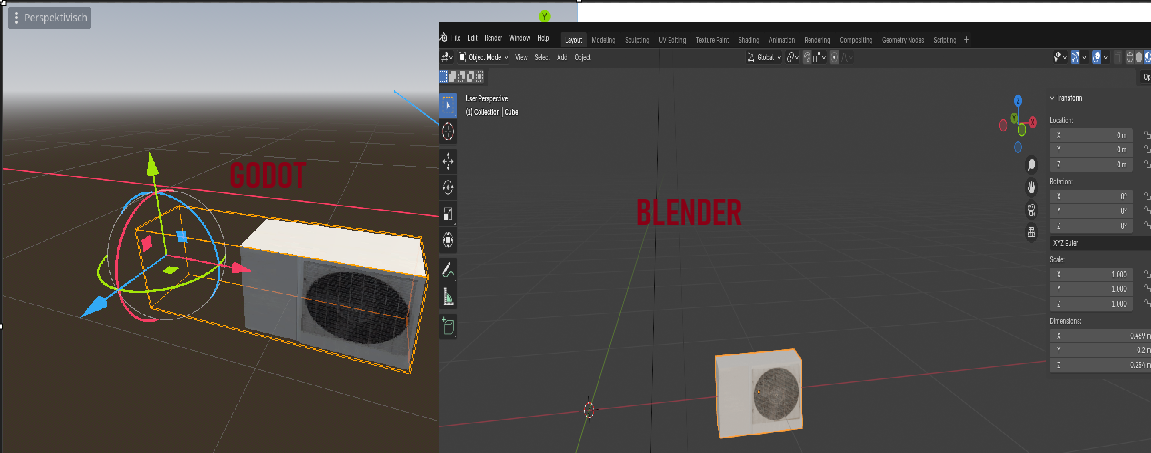Viewport: 1151px width, 453px height.
Task: Toggle X-ray button in Blender header
Action: [1118, 57]
